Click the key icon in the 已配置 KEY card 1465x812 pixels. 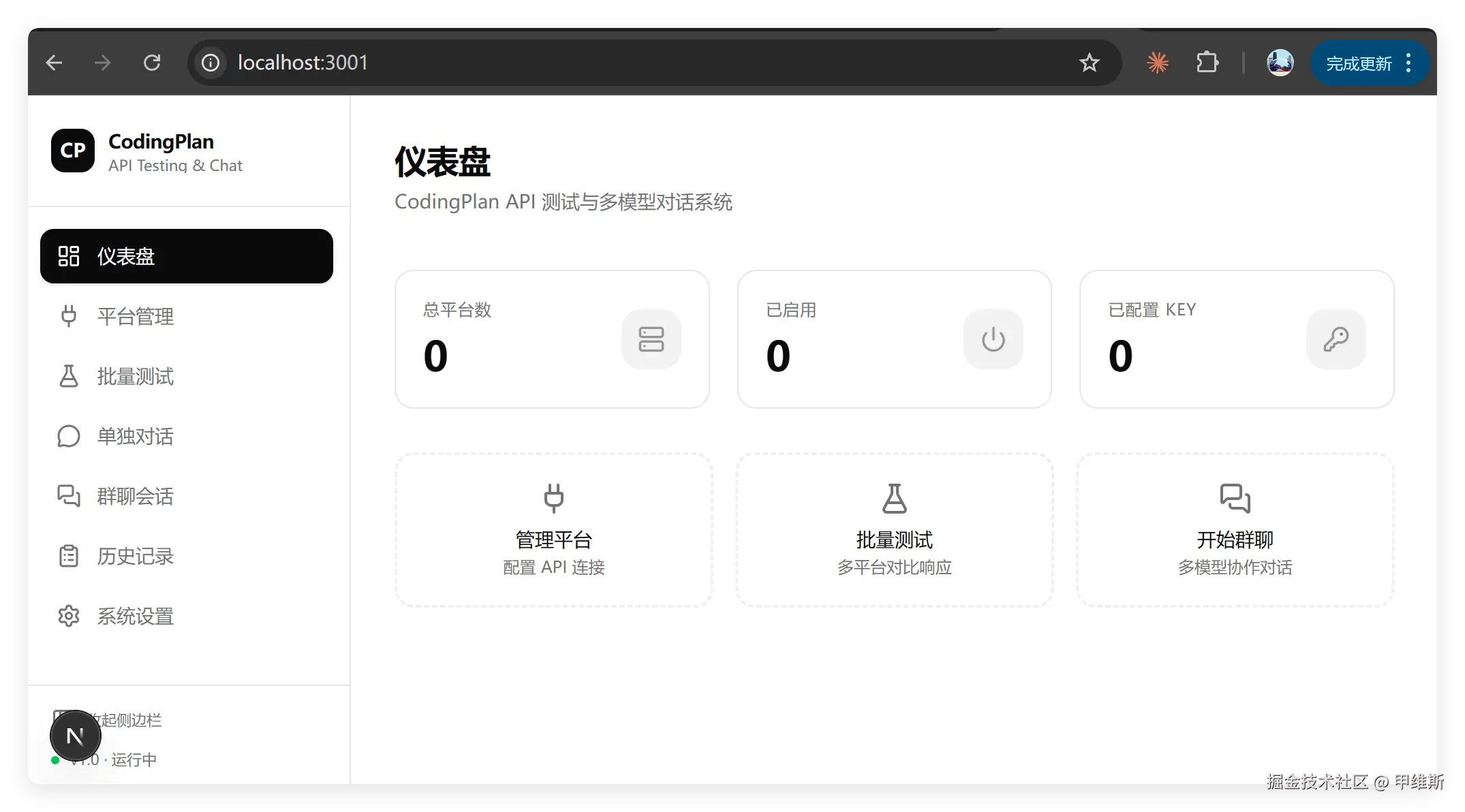pos(1336,339)
